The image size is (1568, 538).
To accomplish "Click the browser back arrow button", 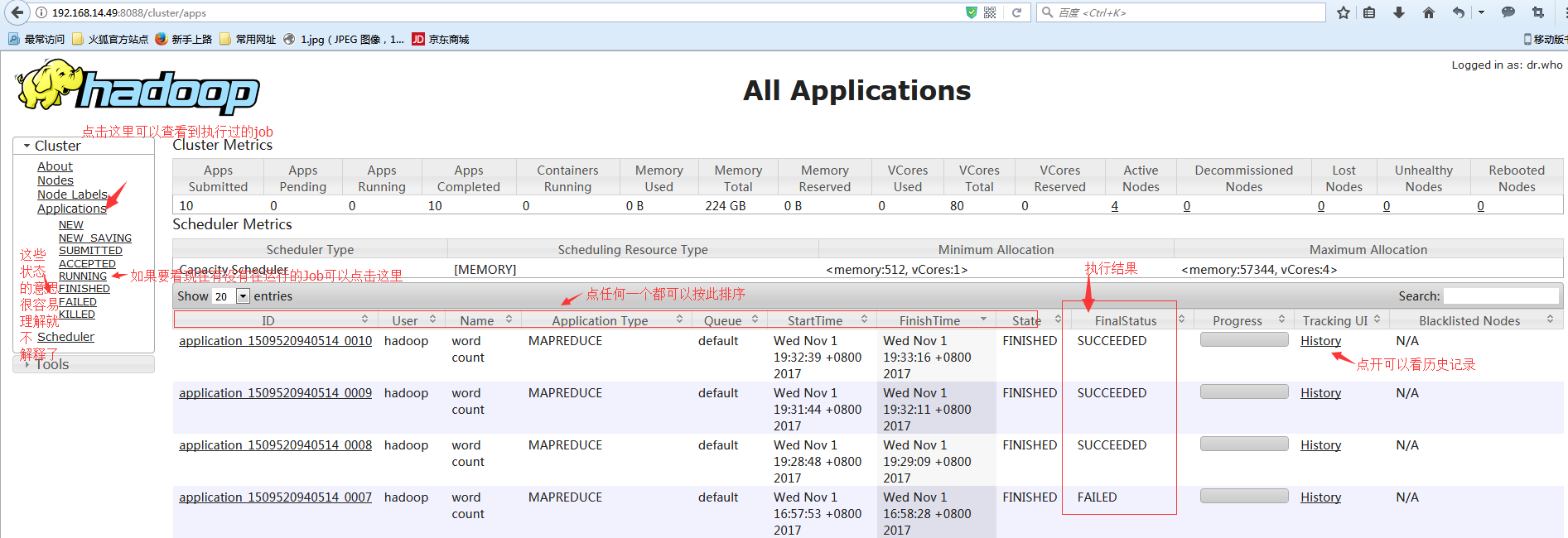I will click(17, 12).
